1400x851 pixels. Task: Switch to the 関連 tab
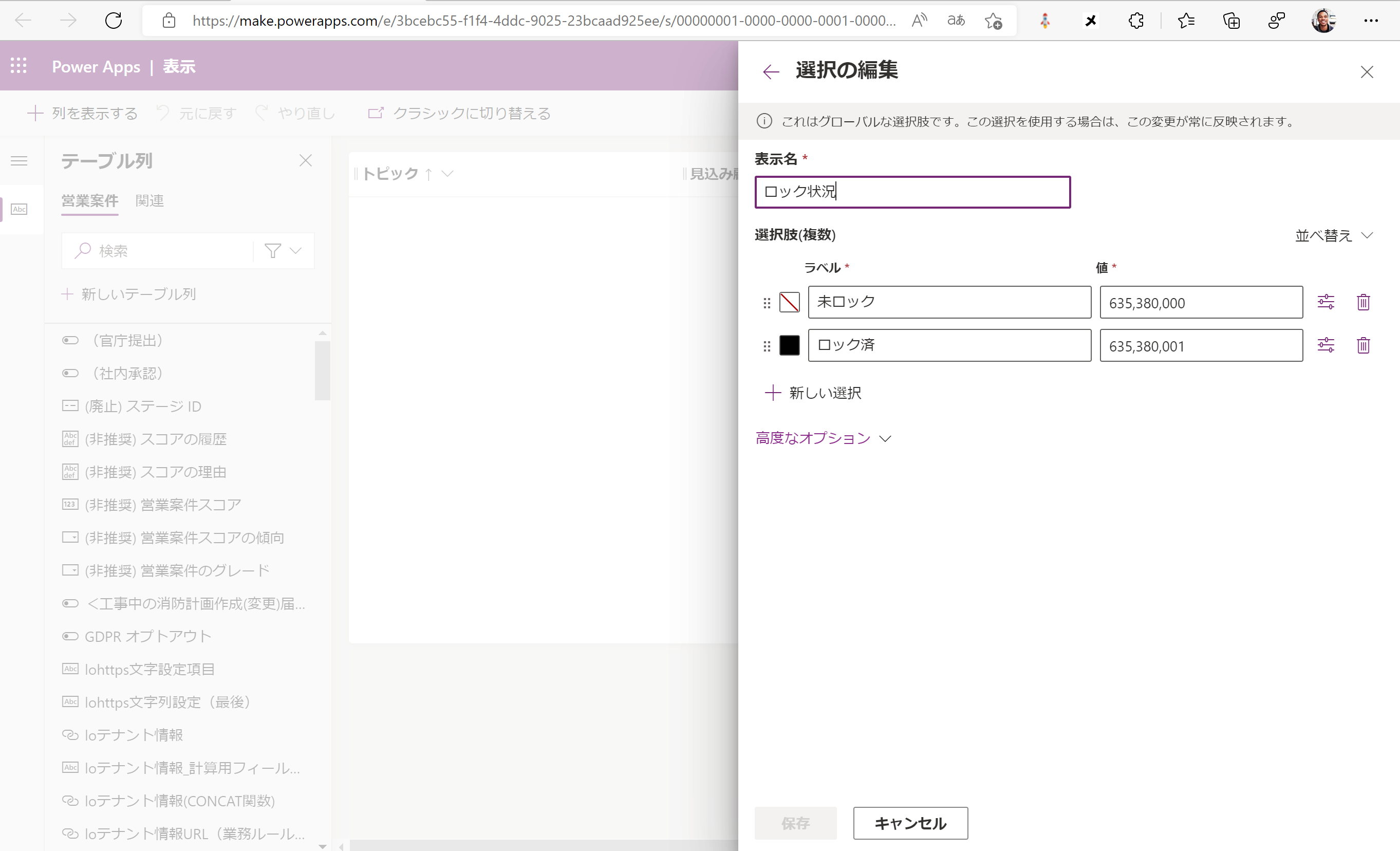pyautogui.click(x=150, y=200)
